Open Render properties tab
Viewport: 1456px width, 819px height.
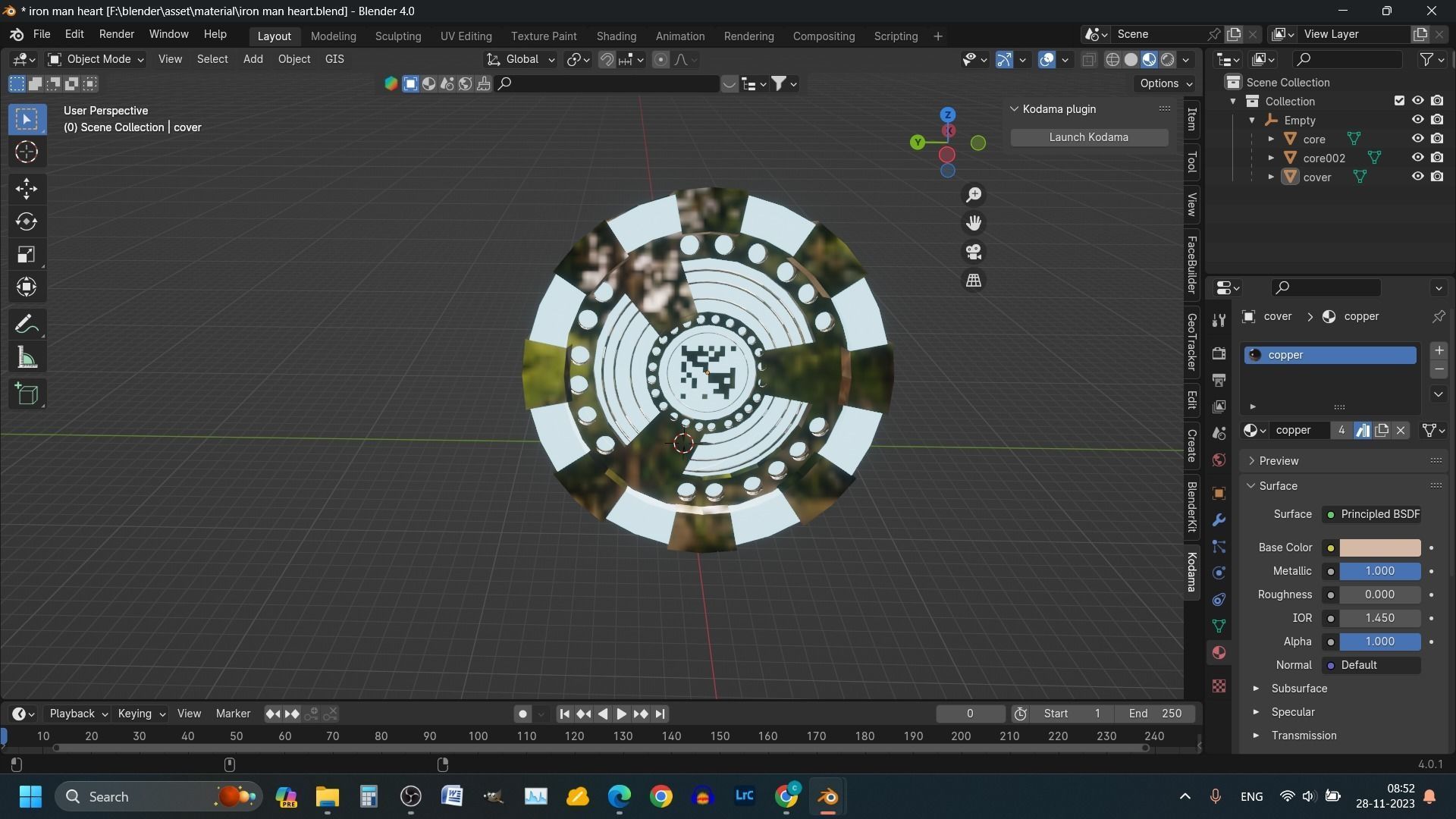coord(1219,353)
